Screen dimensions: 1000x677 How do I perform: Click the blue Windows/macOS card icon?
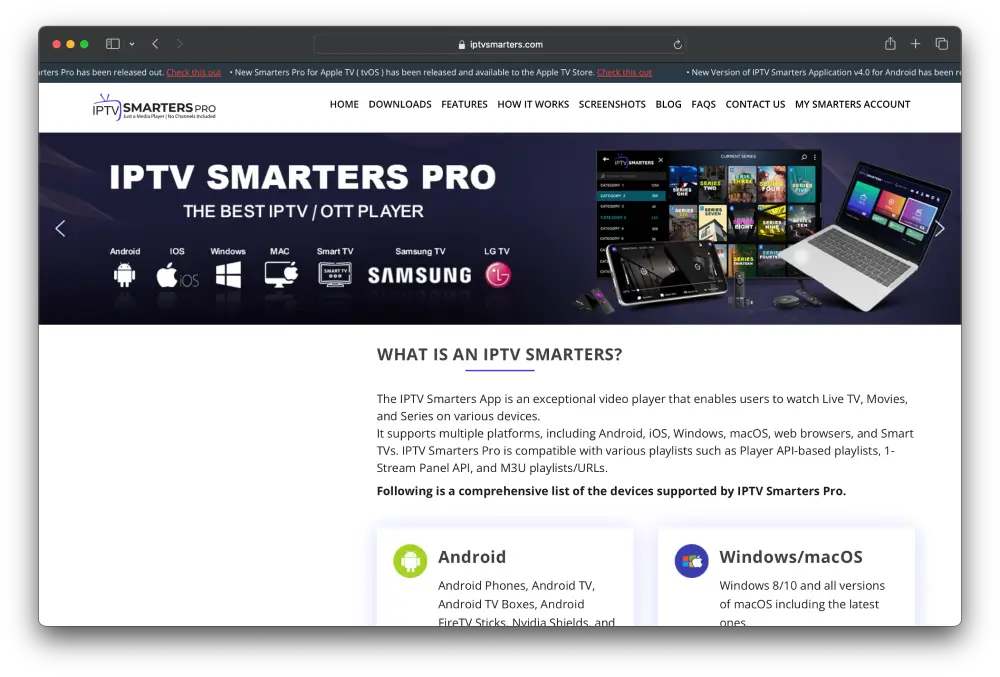[691, 561]
